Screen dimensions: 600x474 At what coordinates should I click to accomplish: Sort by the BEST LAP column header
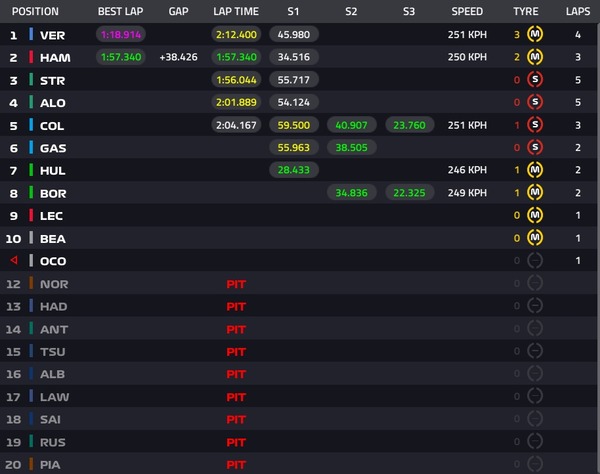[120, 12]
